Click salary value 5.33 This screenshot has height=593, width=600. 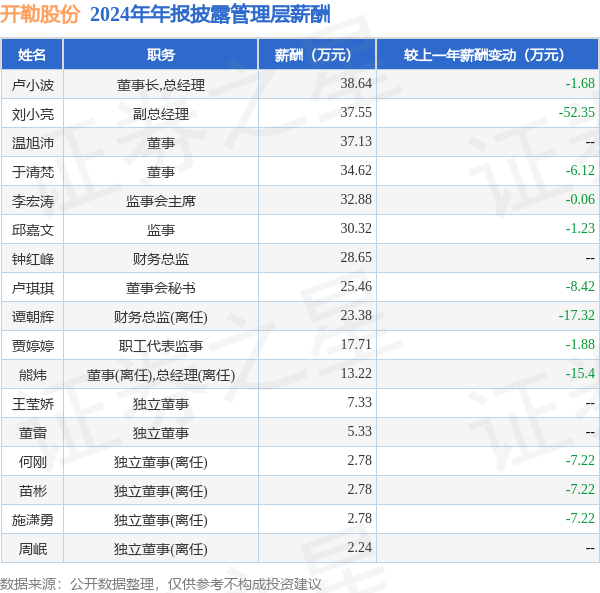click(x=359, y=432)
